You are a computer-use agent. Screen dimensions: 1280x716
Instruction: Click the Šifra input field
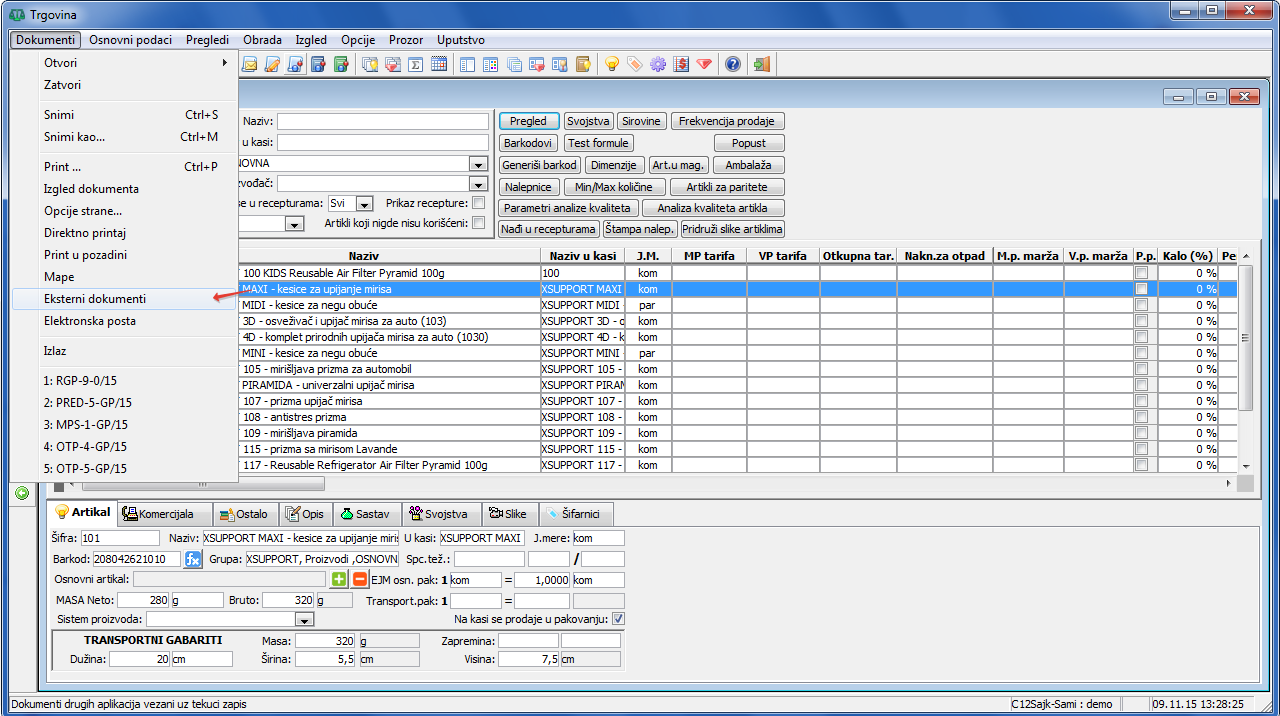[x=119, y=538]
